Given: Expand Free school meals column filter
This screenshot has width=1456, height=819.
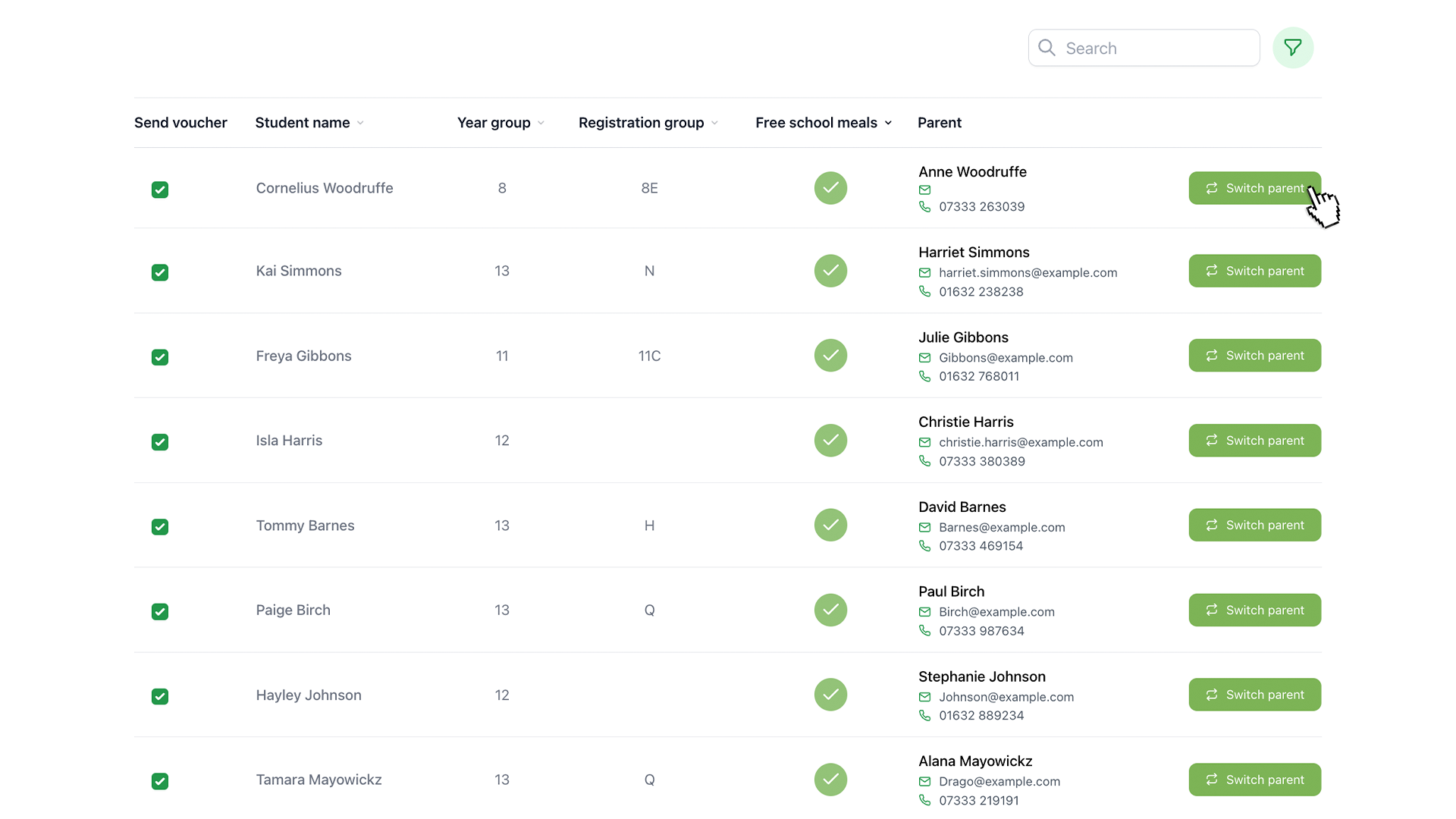Looking at the screenshot, I should [x=888, y=123].
